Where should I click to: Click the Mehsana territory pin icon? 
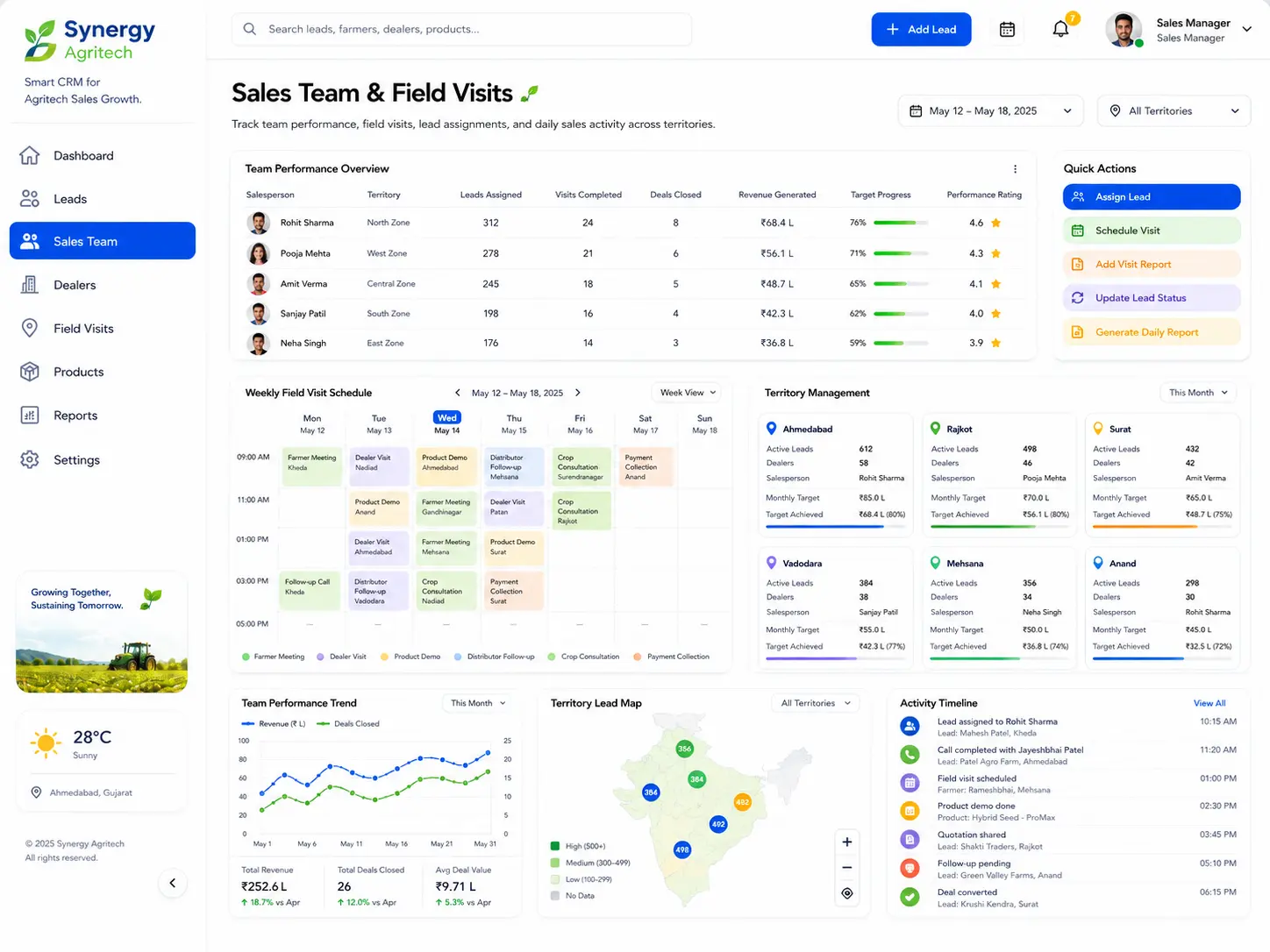(936, 563)
